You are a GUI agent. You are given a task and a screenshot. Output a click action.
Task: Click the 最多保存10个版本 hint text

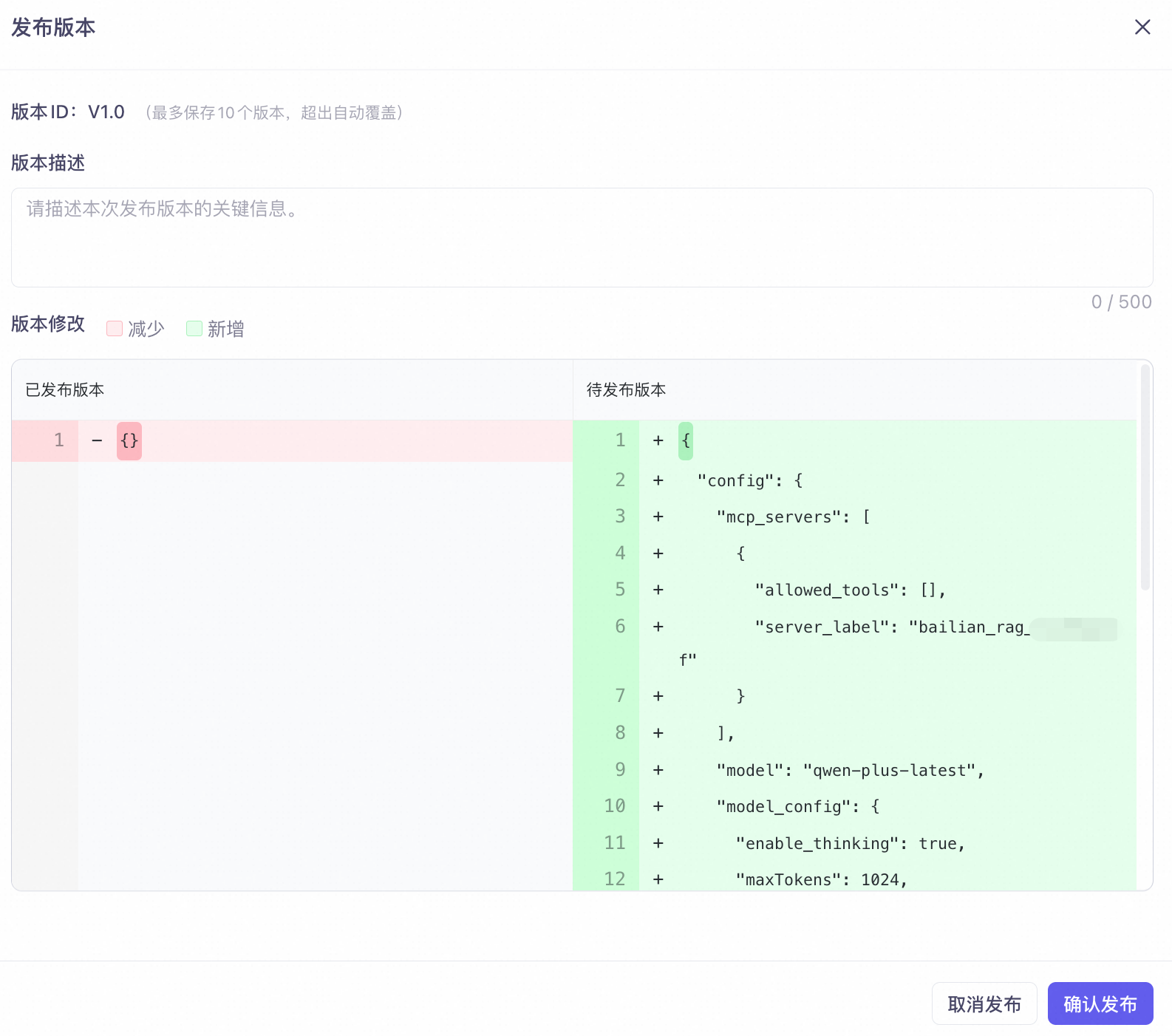[274, 112]
